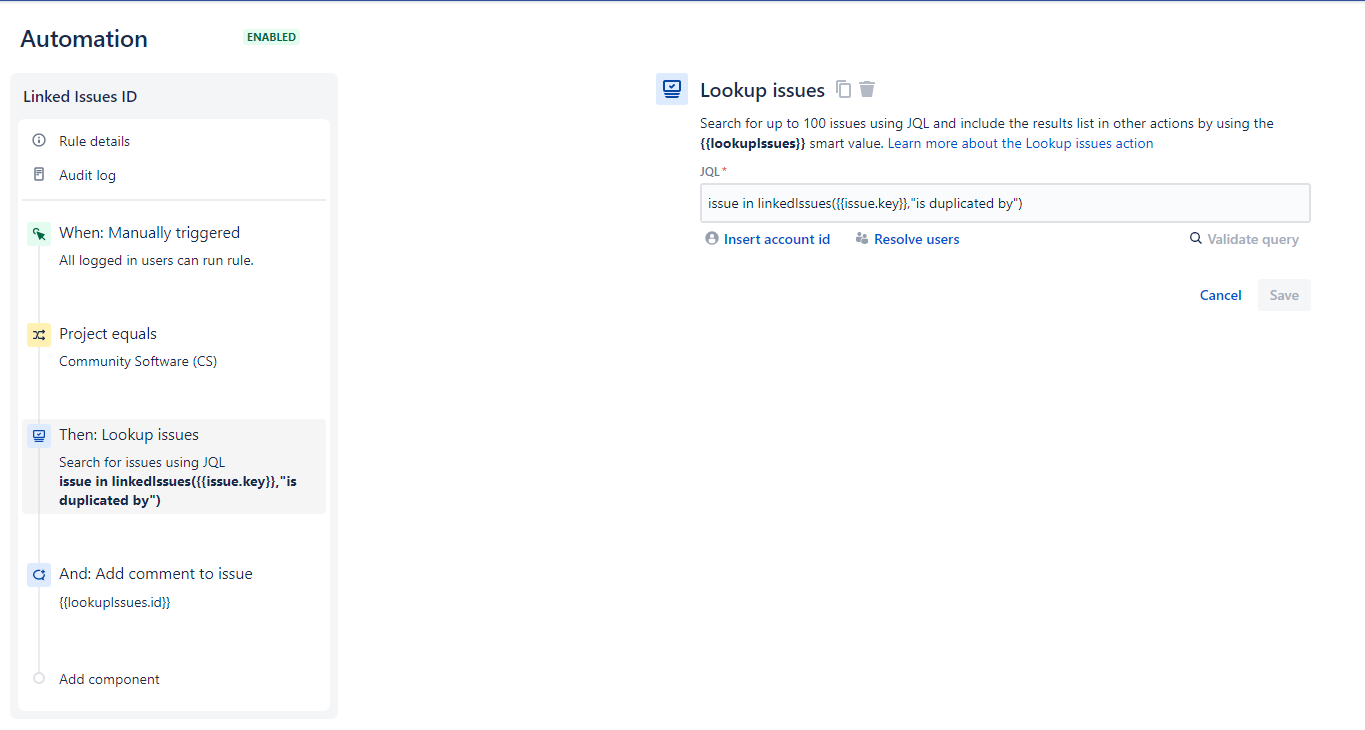The width and height of the screenshot is (1365, 730).
Task: Click the copy icon beside Lookup issues title
Action: (843, 89)
